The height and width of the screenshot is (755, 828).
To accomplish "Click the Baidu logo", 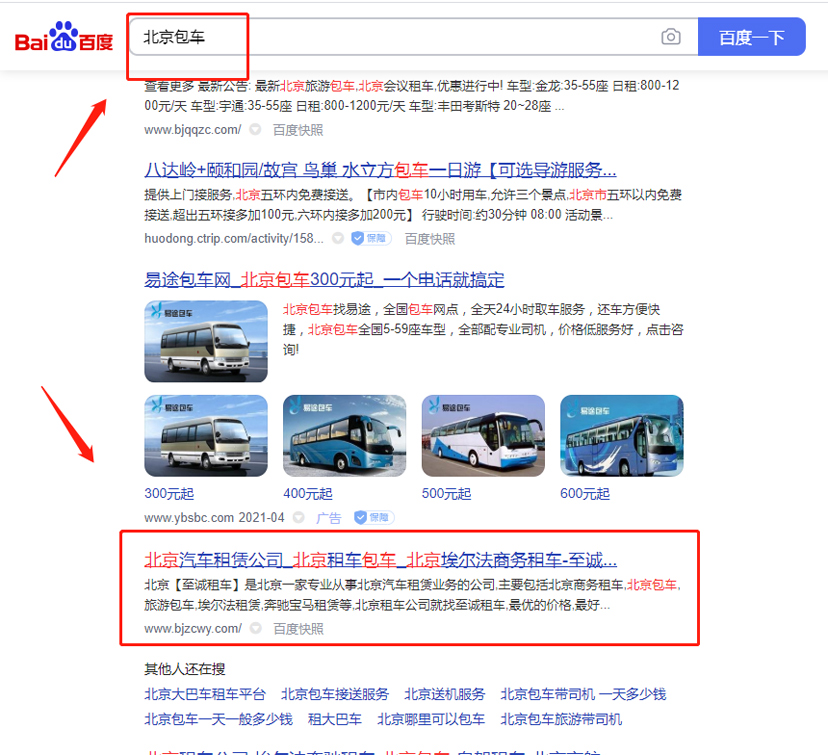I will point(64,37).
